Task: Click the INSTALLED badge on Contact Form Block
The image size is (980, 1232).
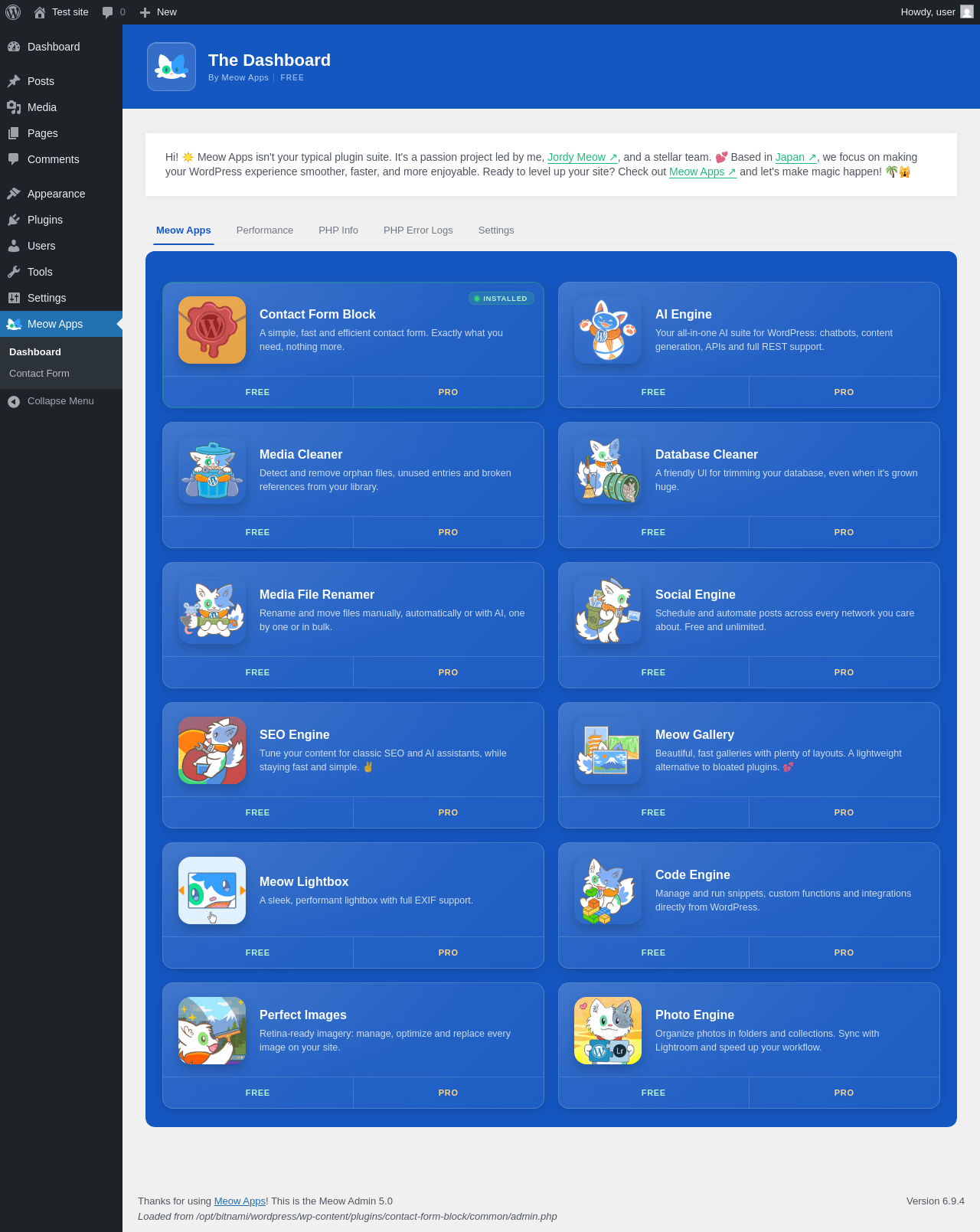Action: (501, 299)
